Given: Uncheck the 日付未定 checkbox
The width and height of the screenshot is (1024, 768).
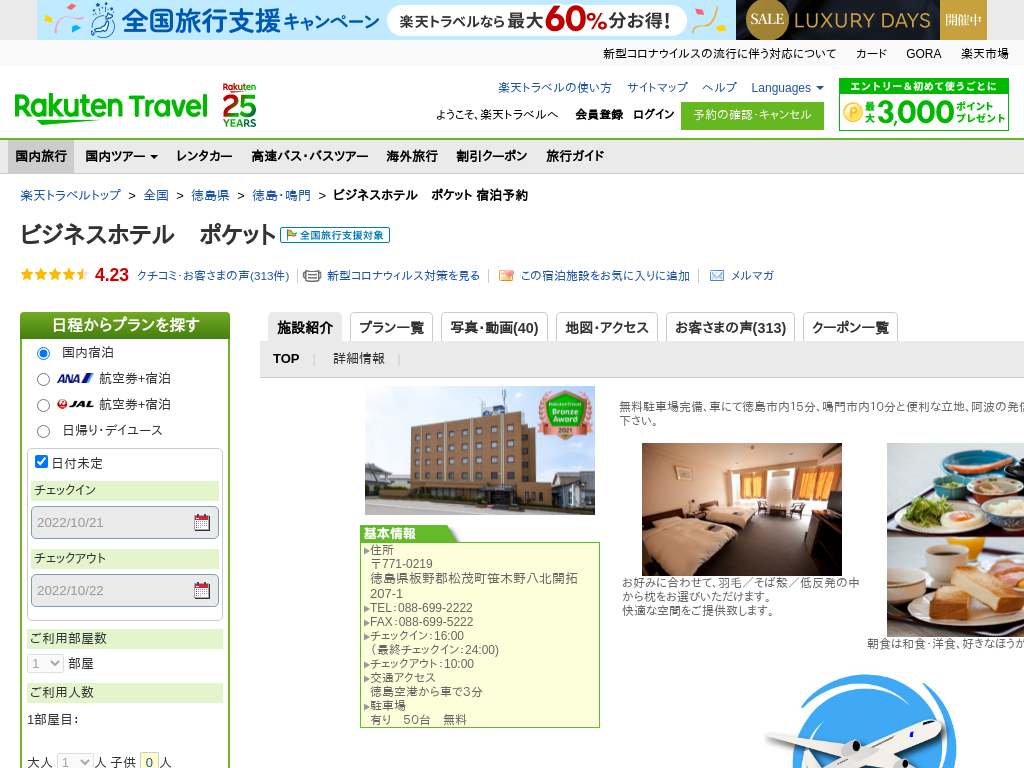Looking at the screenshot, I should click(x=42, y=462).
